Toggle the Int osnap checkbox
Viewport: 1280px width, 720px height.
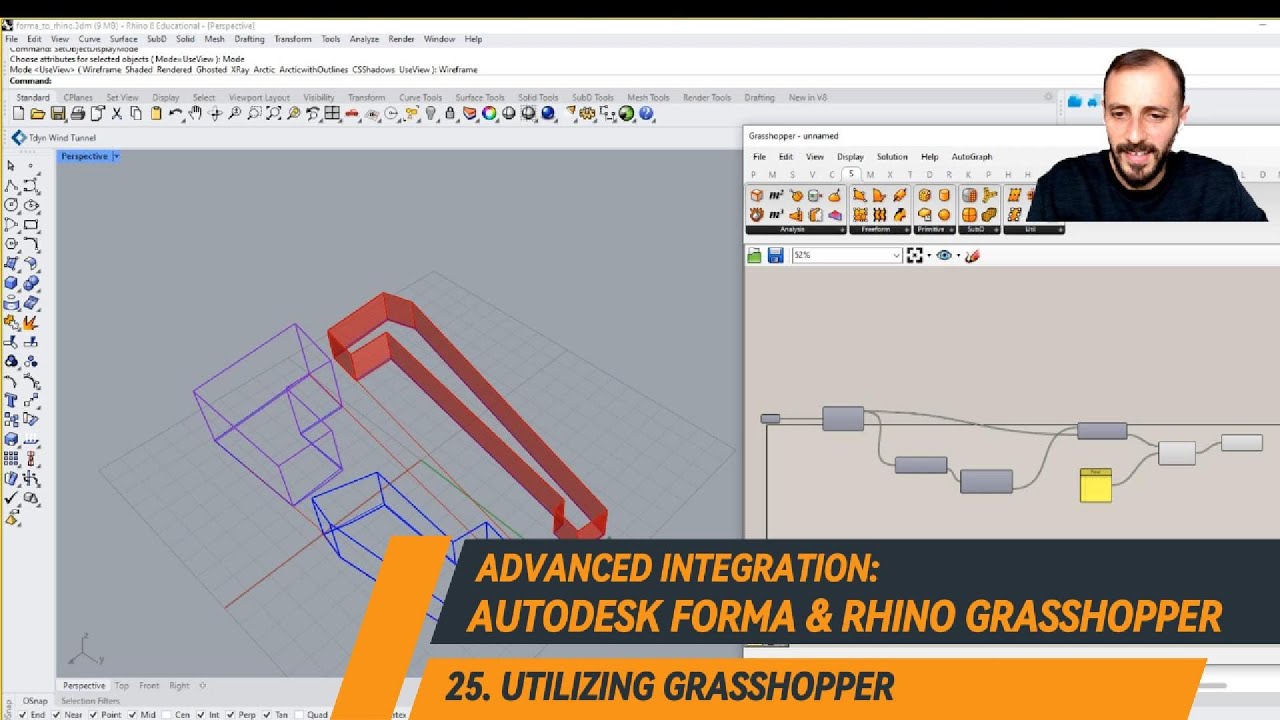pyautogui.click(x=201, y=715)
